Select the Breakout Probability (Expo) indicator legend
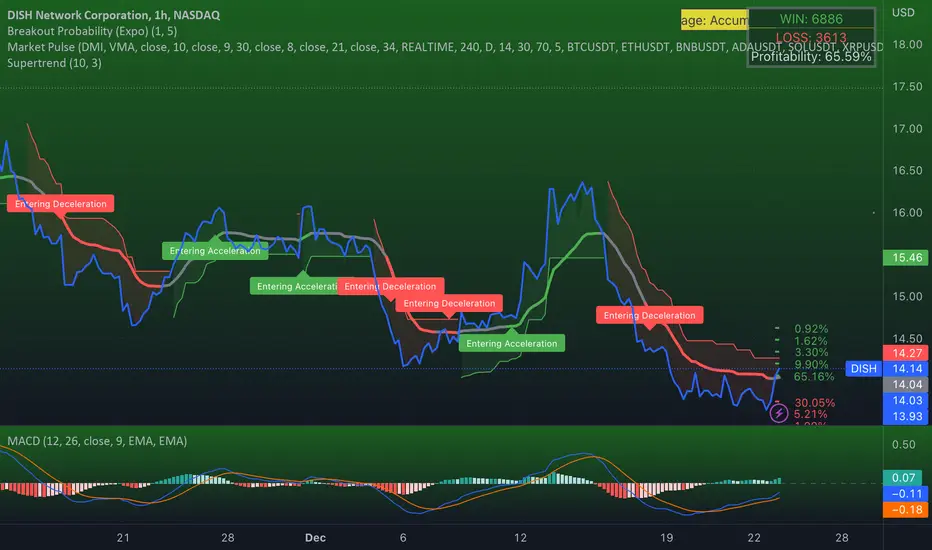Viewport: 932px width, 550px height. point(92,31)
